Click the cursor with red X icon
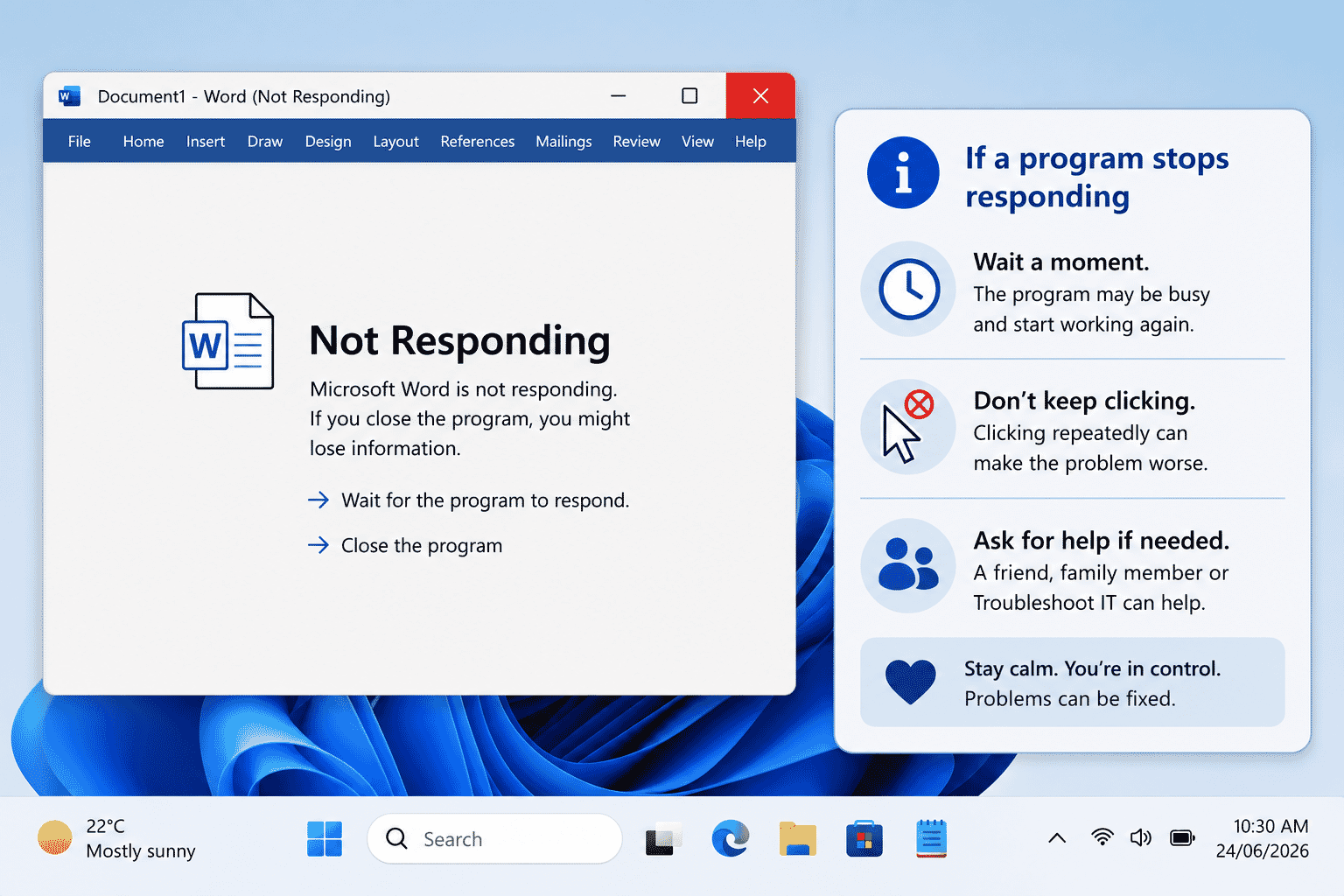Image resolution: width=1344 pixels, height=896 pixels. tap(908, 427)
